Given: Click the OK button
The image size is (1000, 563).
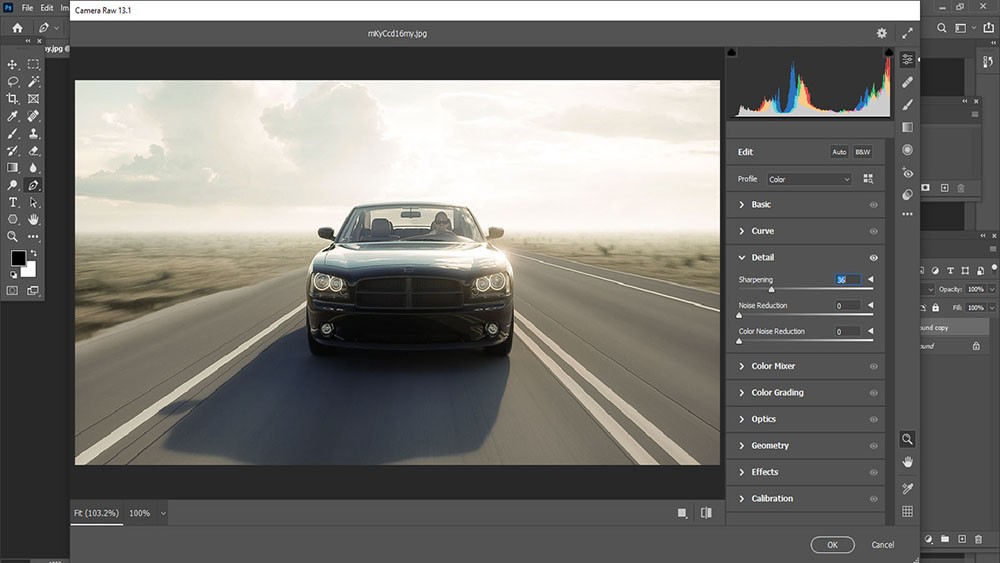Looking at the screenshot, I should click(x=832, y=545).
